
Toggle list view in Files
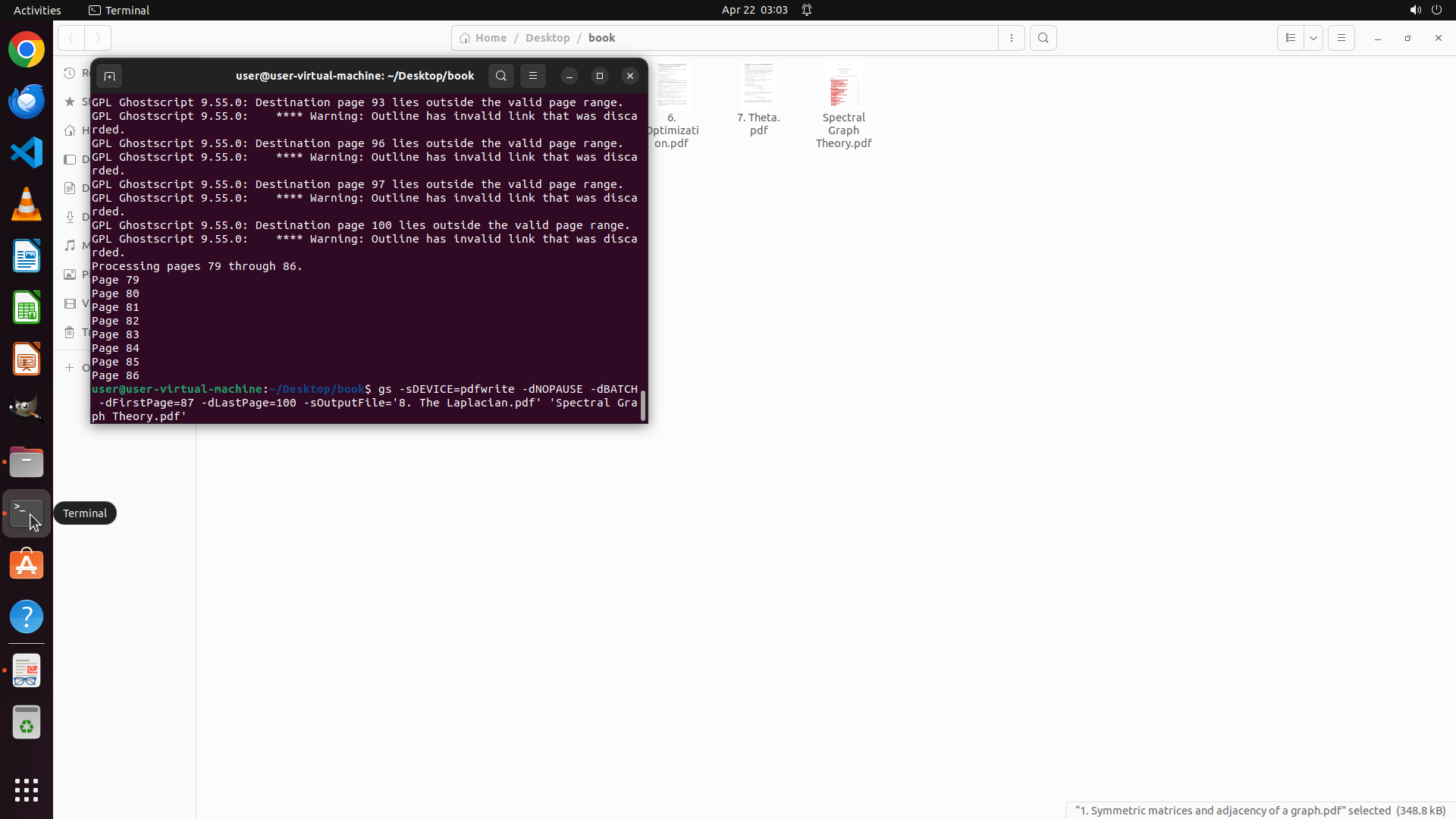tap(1290, 38)
